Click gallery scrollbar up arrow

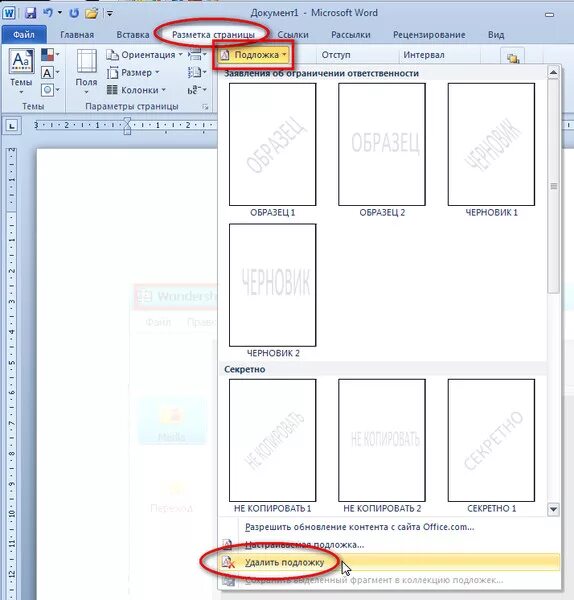pyautogui.click(x=553, y=72)
